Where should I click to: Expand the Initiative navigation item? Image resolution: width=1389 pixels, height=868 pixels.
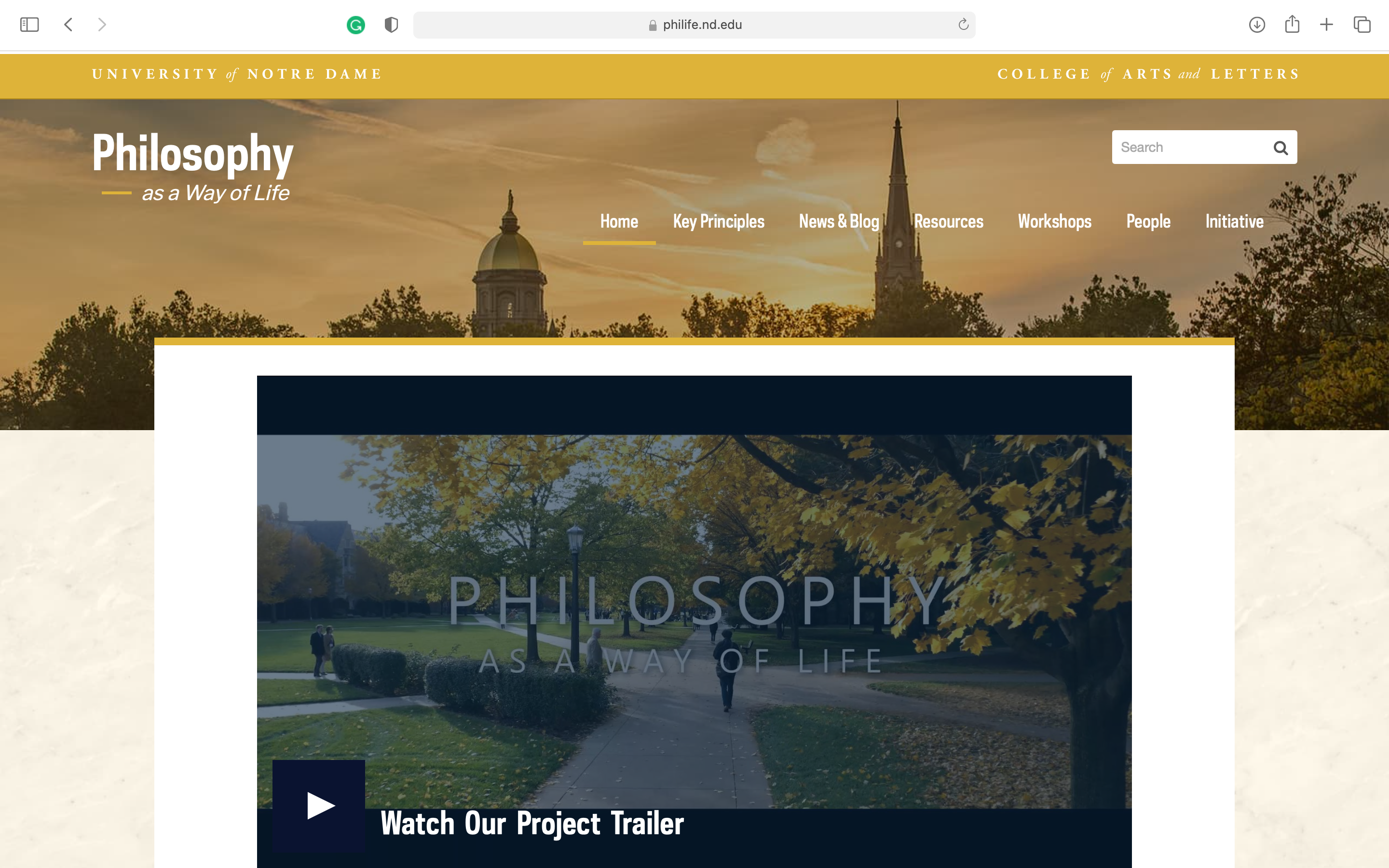[1234, 222]
